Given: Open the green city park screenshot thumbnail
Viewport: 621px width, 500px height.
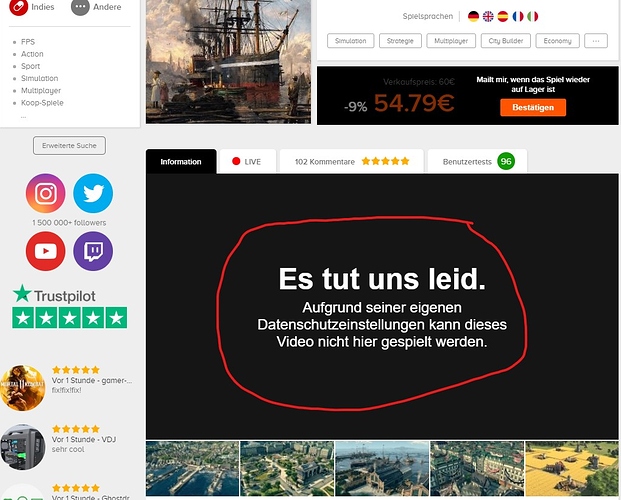Looking at the screenshot, I should (287, 468).
